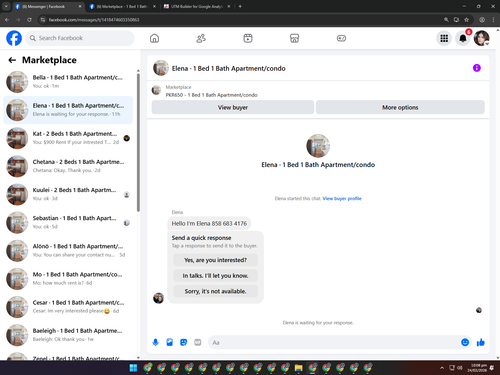
Task: Open the Marketplace storefront icon
Action: tap(294, 38)
